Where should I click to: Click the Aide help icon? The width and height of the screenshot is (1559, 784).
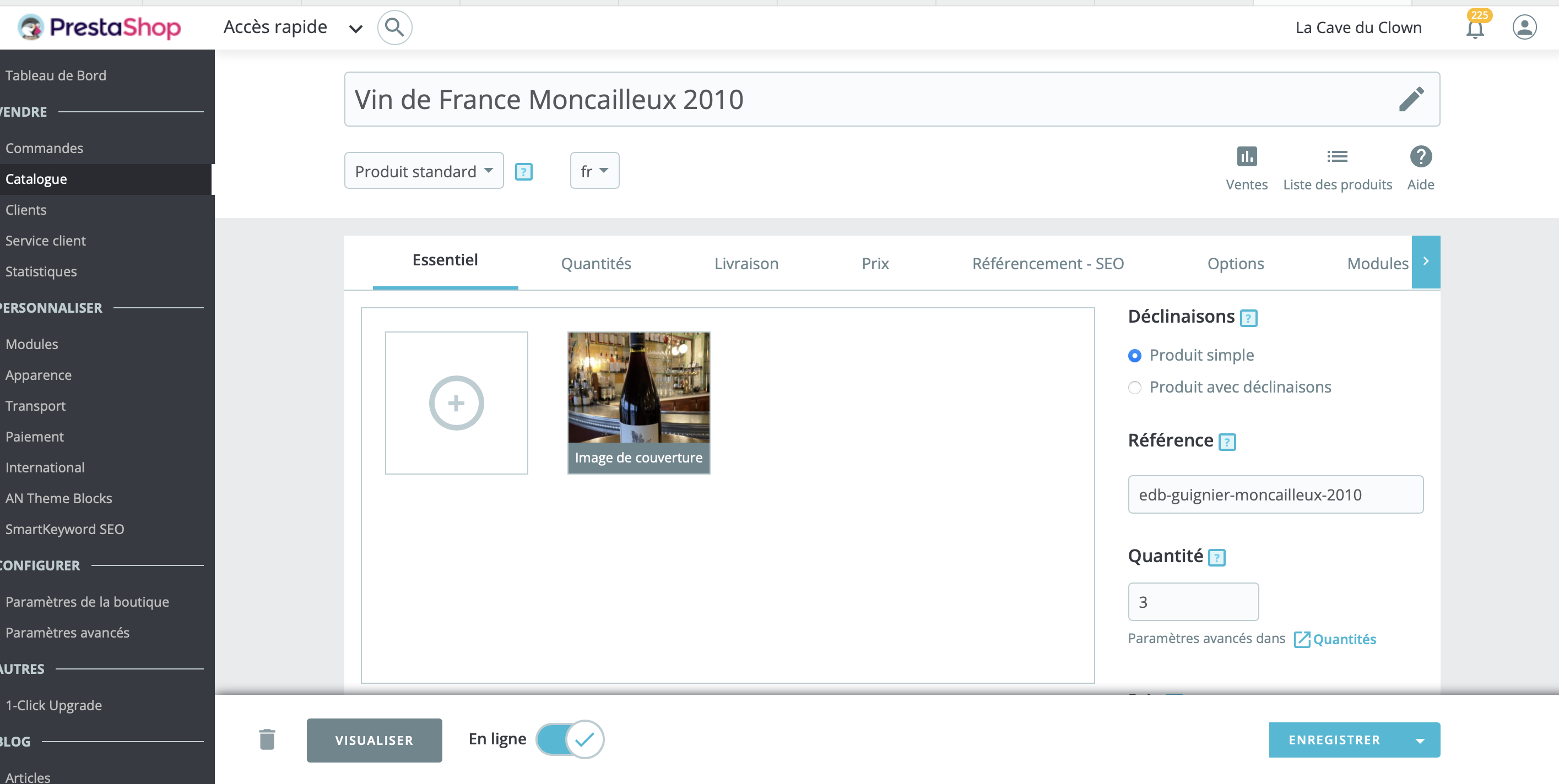1421,157
